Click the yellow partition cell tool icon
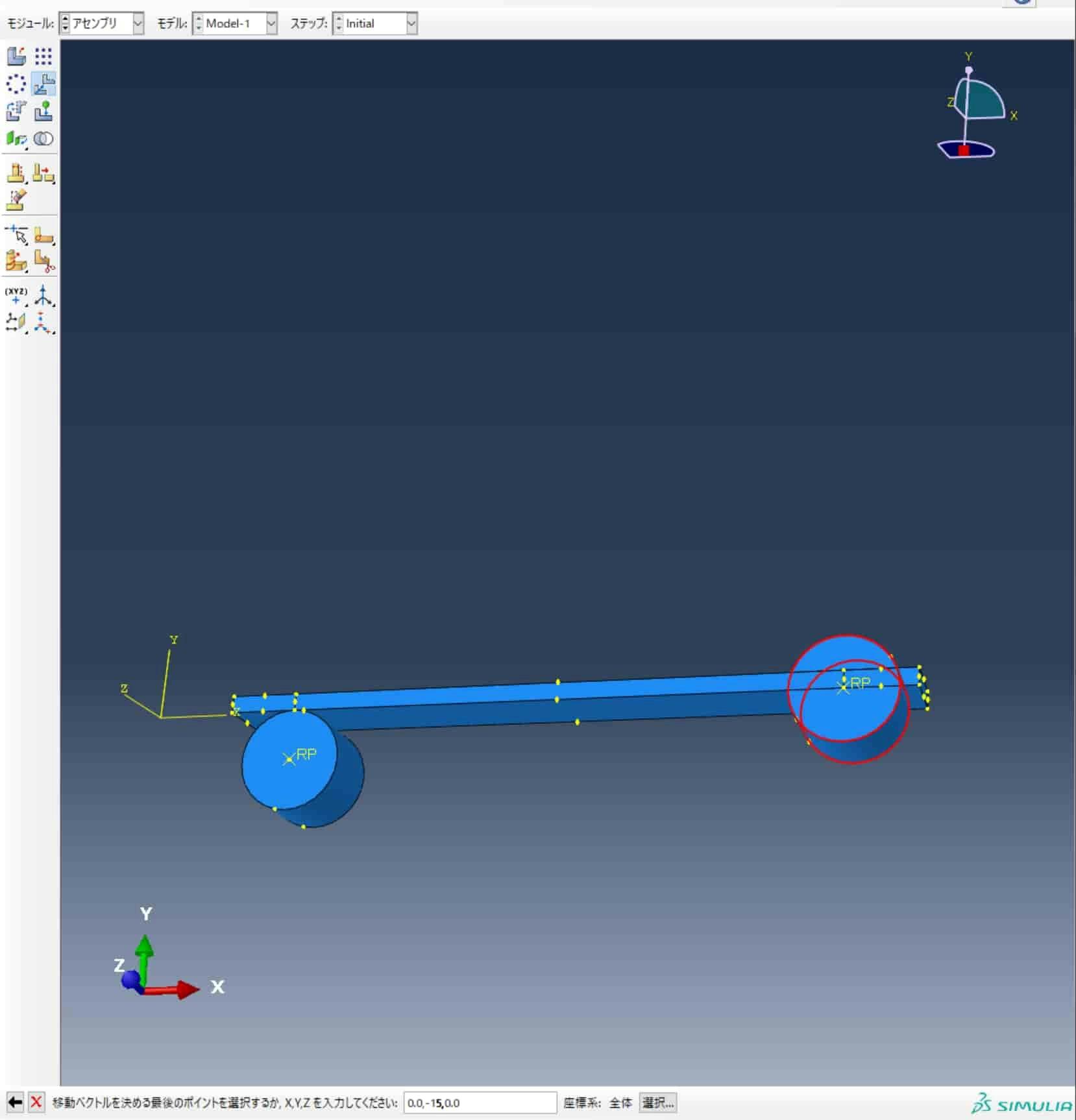Viewport: 1076px width, 1120px height. (x=16, y=262)
